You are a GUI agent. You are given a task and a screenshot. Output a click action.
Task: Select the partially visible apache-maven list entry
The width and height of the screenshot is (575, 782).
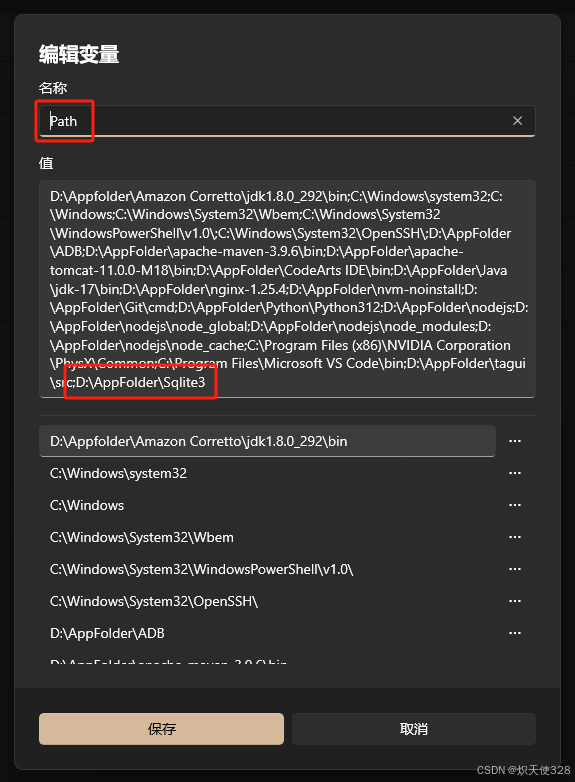pyautogui.click(x=267, y=660)
